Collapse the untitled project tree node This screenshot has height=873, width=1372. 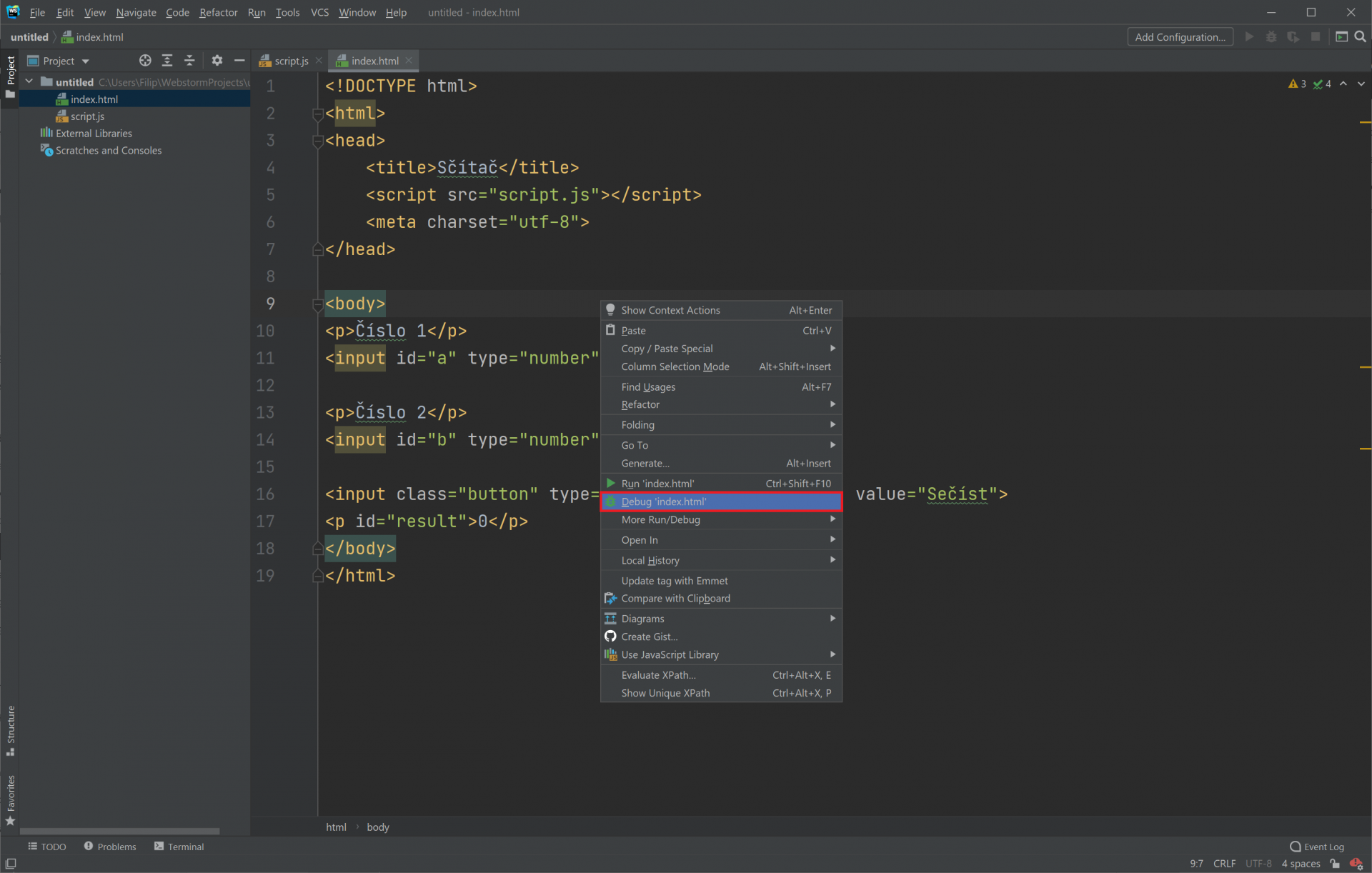(x=29, y=81)
